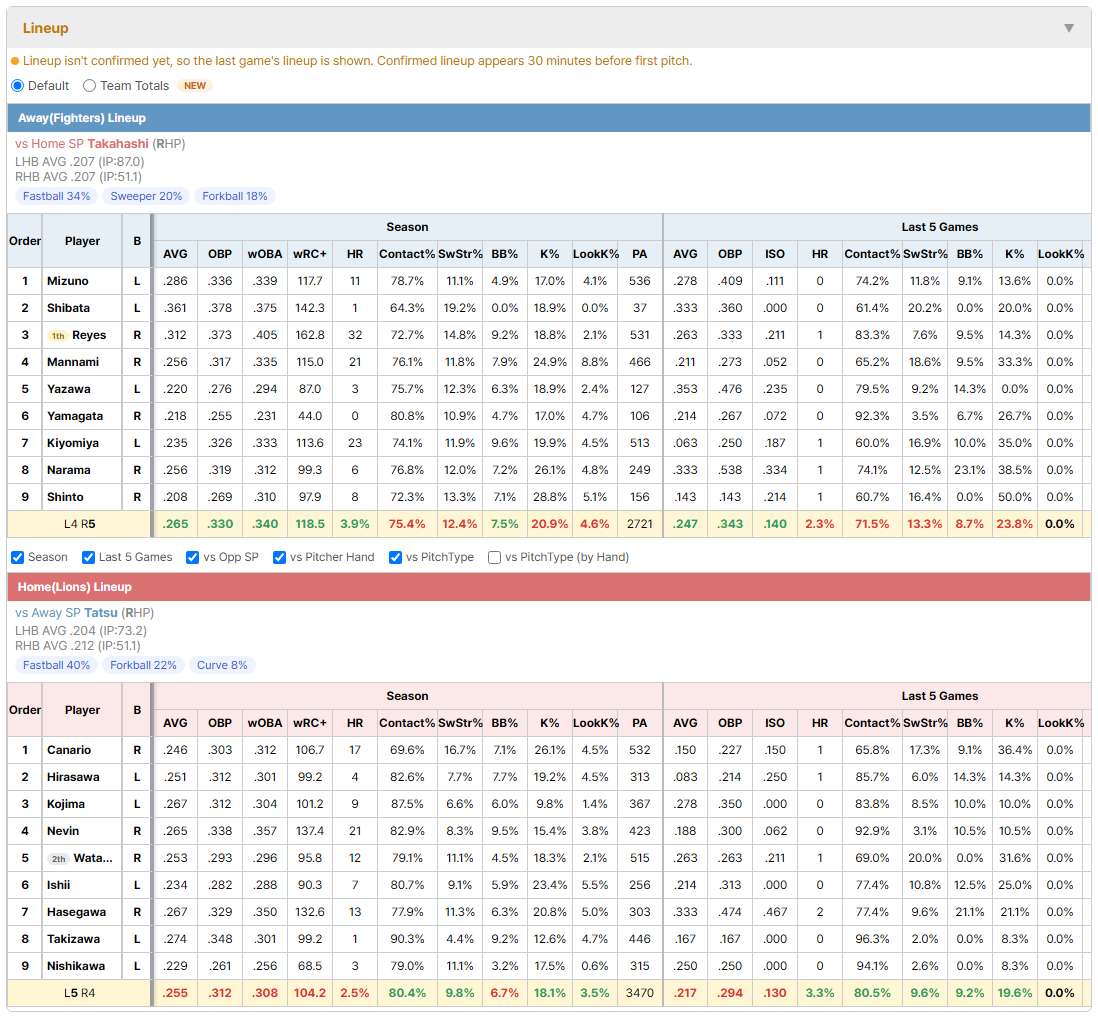Click the Forkball 18% pitch tag
The image size is (1098, 1018).
235,196
